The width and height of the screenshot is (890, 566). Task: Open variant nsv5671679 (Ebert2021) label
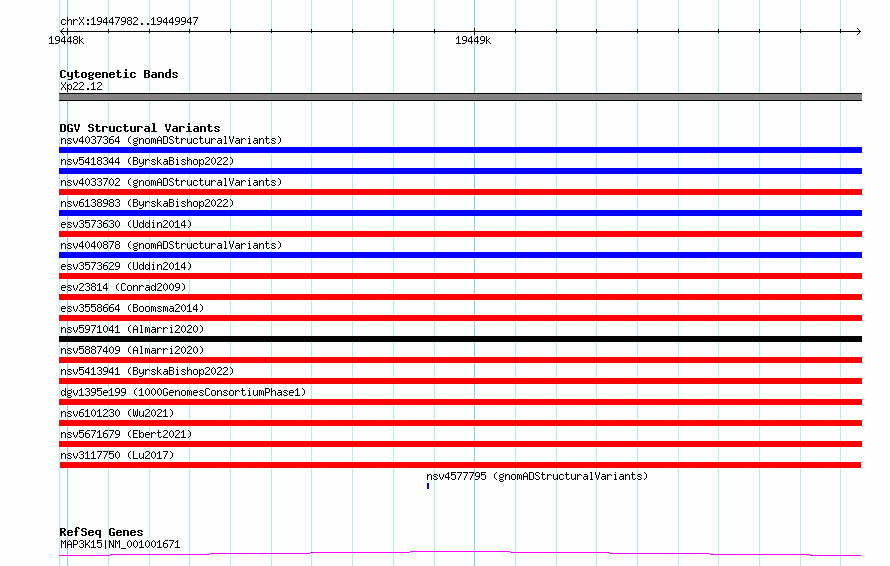click(126, 434)
